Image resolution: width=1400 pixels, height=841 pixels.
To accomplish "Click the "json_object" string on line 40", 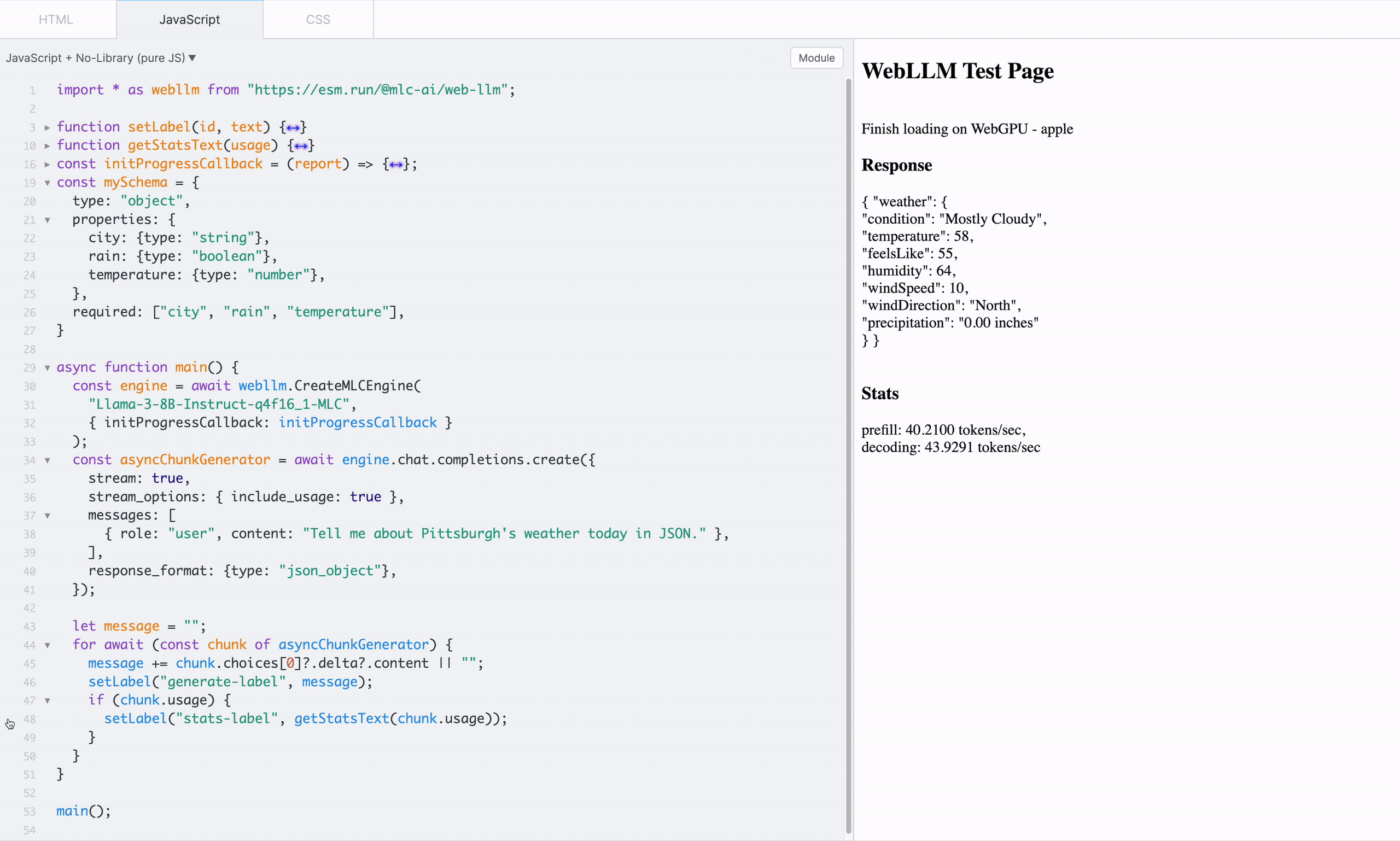I will coord(330,571).
